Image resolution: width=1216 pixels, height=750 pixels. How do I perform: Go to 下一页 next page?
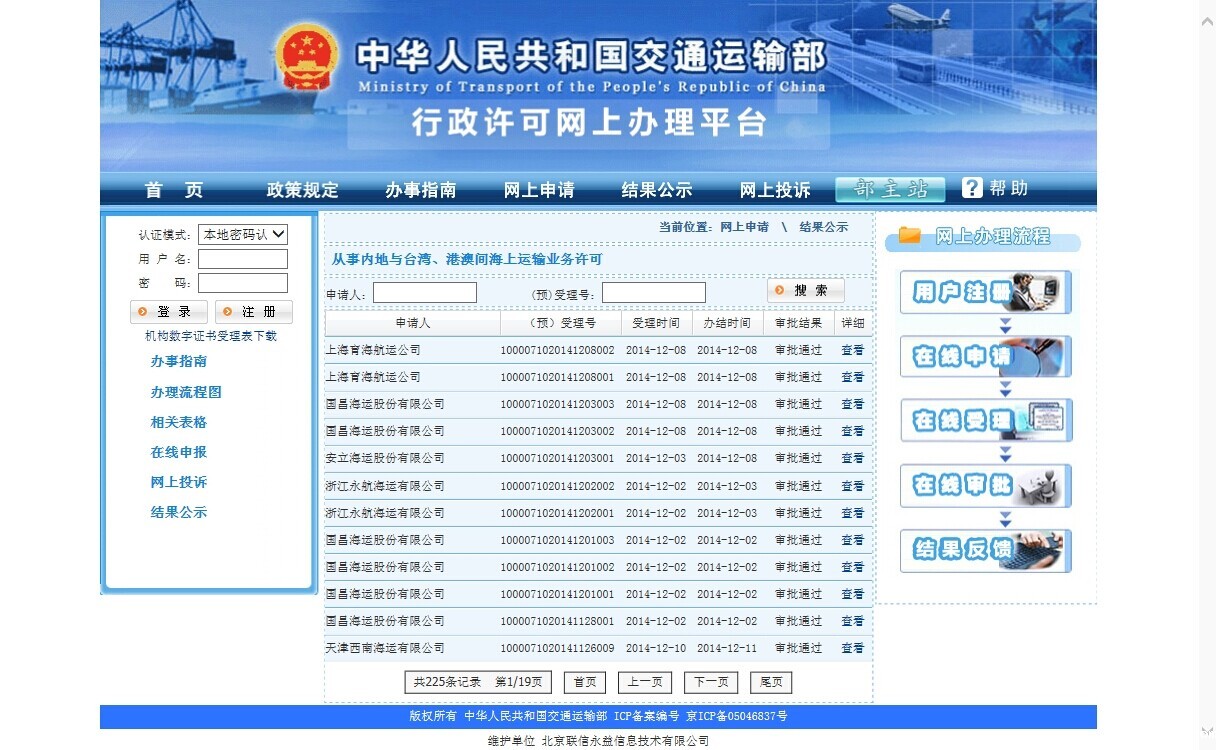711,682
